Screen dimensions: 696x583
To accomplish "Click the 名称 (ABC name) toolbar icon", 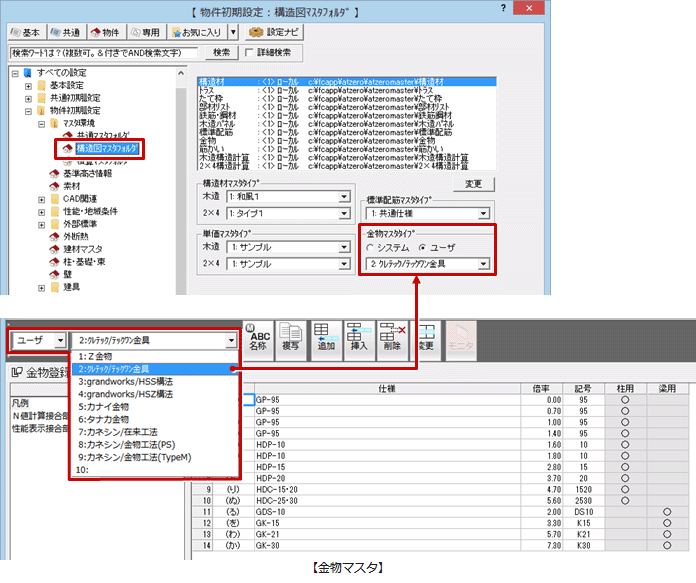I will 259,341.
